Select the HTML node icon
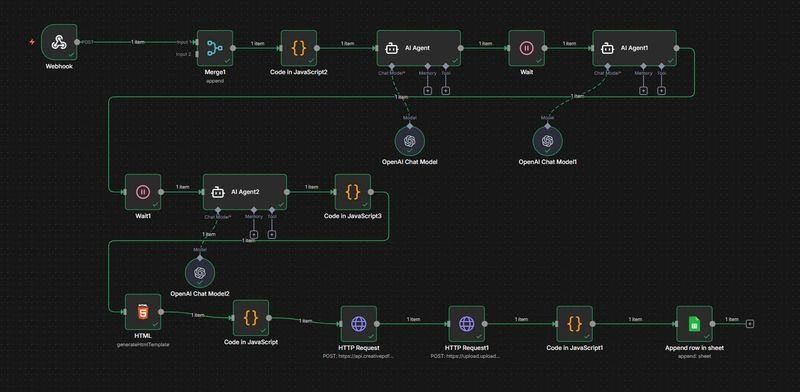The image size is (800, 392). (x=143, y=312)
